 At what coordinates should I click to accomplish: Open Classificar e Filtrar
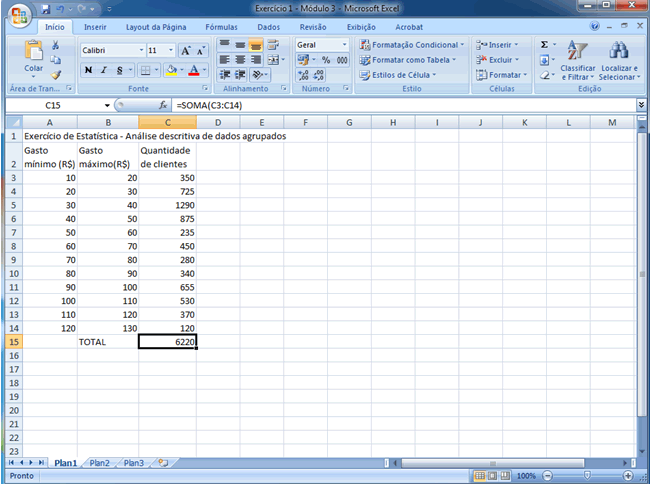(x=578, y=61)
